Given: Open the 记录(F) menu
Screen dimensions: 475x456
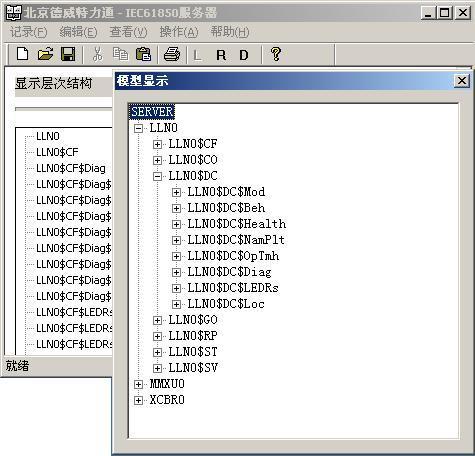Looking at the screenshot, I should click(28, 32).
